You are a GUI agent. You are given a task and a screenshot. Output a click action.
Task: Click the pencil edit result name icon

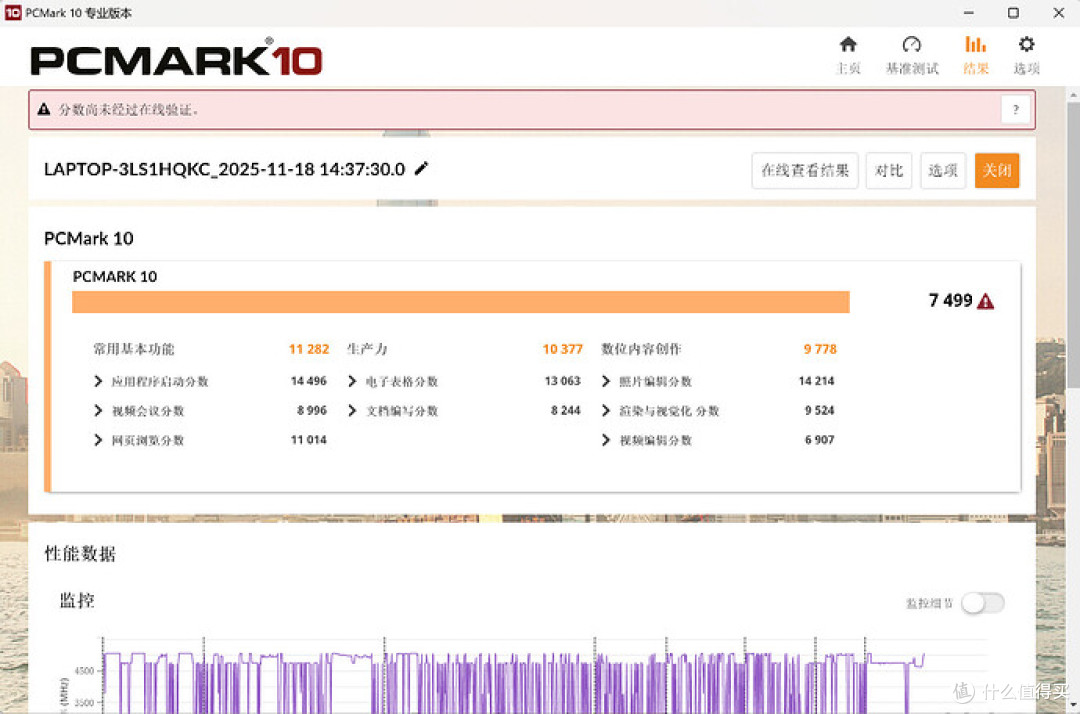click(421, 169)
